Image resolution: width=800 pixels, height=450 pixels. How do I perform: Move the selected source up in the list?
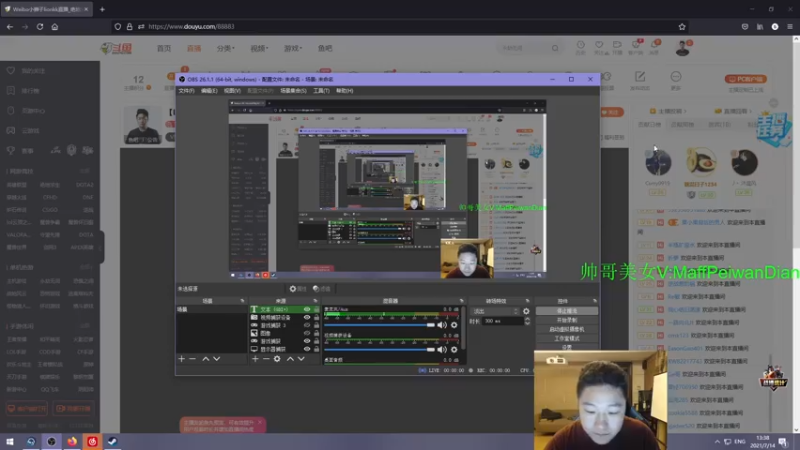pos(290,359)
